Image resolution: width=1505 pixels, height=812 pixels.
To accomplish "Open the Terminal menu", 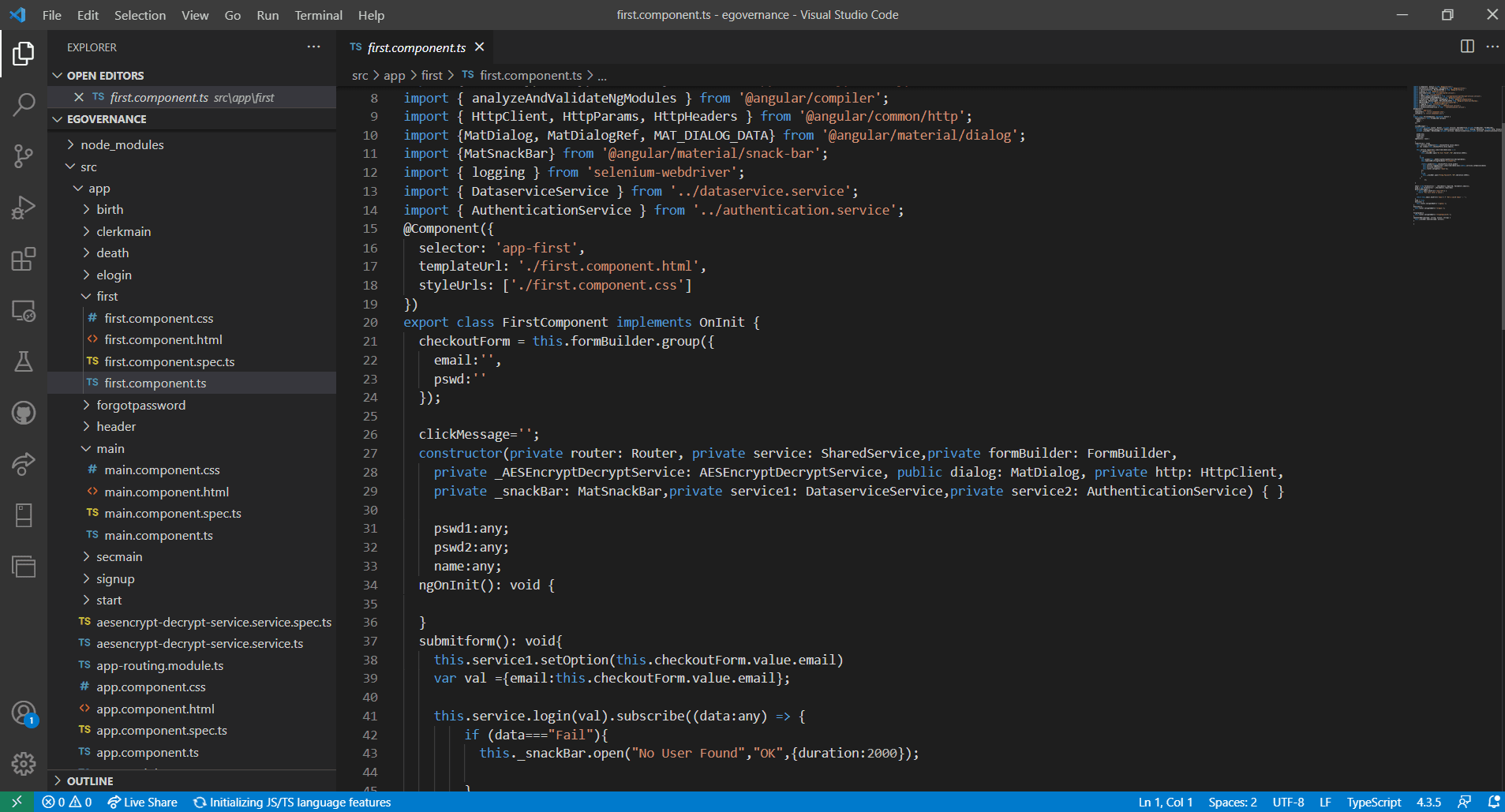I will click(318, 15).
